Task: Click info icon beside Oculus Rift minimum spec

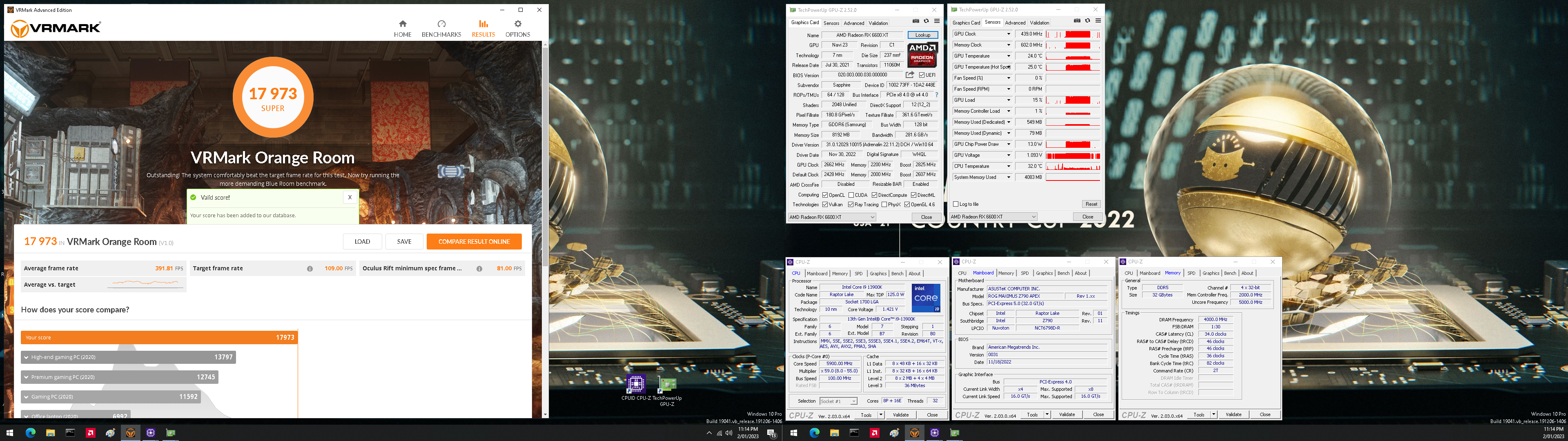Action: 479,269
